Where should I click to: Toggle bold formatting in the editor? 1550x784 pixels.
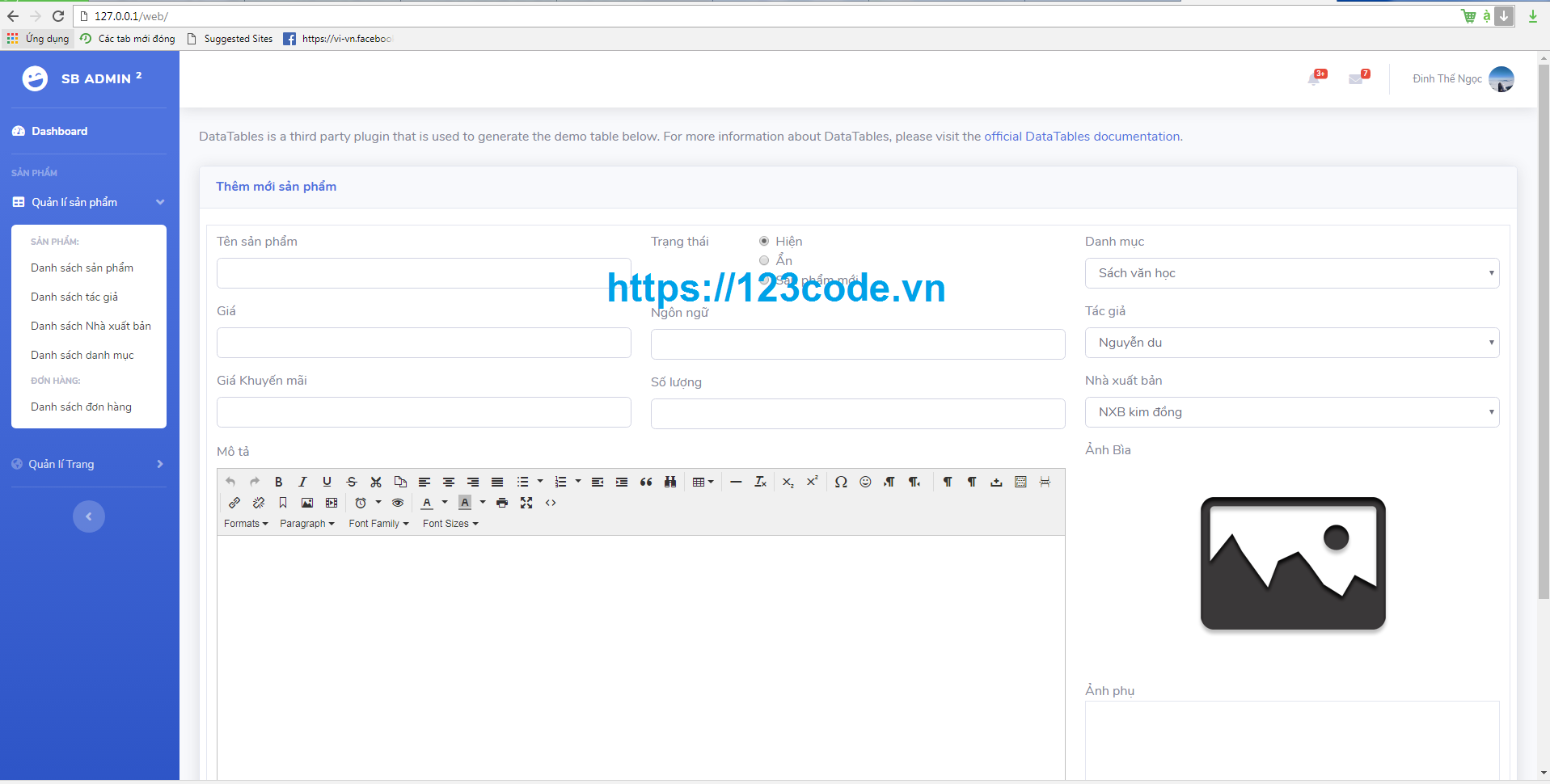[278, 482]
